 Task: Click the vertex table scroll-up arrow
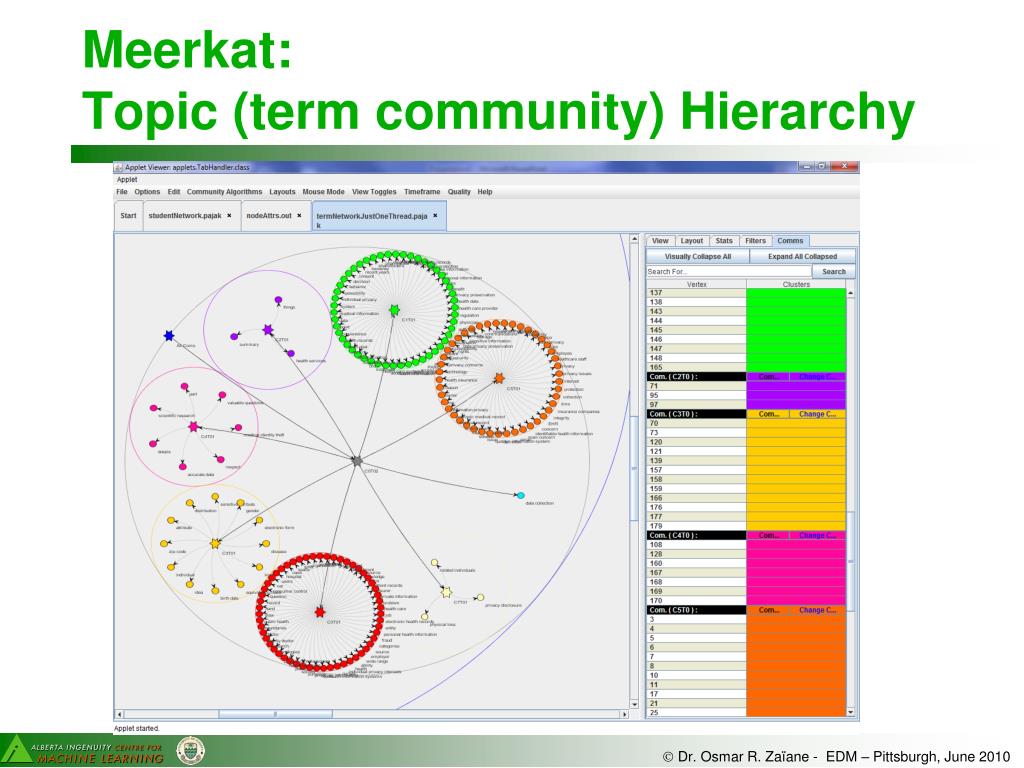click(850, 293)
